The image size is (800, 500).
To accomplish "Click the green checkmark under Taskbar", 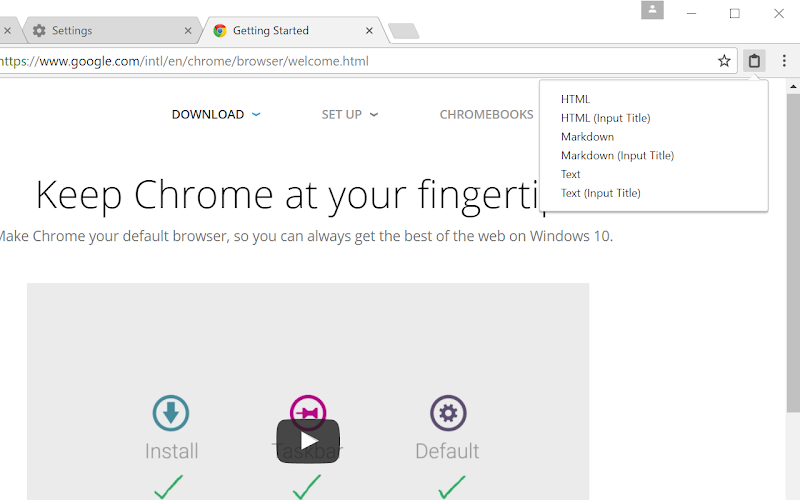I will click(307, 487).
